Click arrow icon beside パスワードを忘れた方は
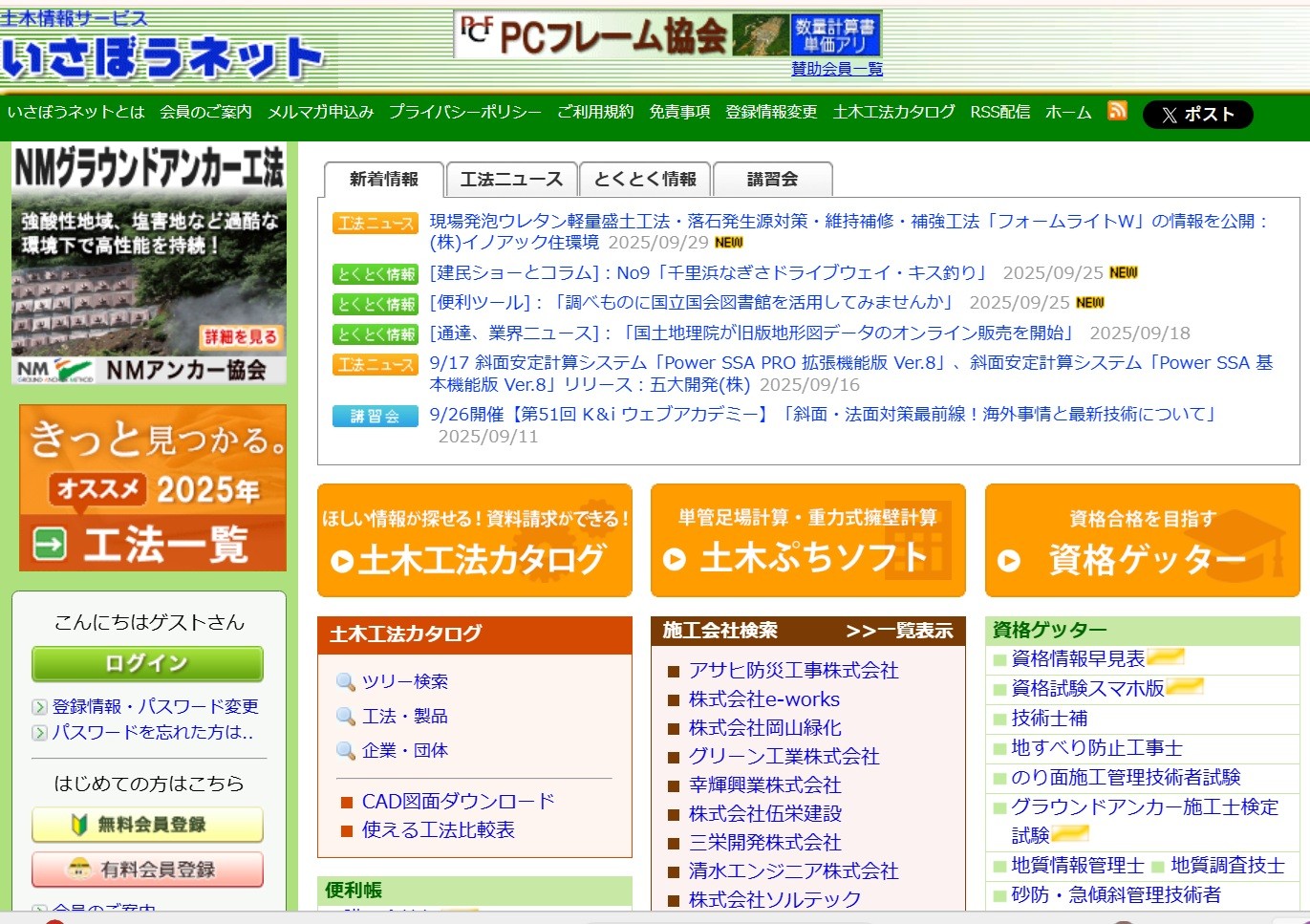Image resolution: width=1310 pixels, height=924 pixels. (x=40, y=733)
